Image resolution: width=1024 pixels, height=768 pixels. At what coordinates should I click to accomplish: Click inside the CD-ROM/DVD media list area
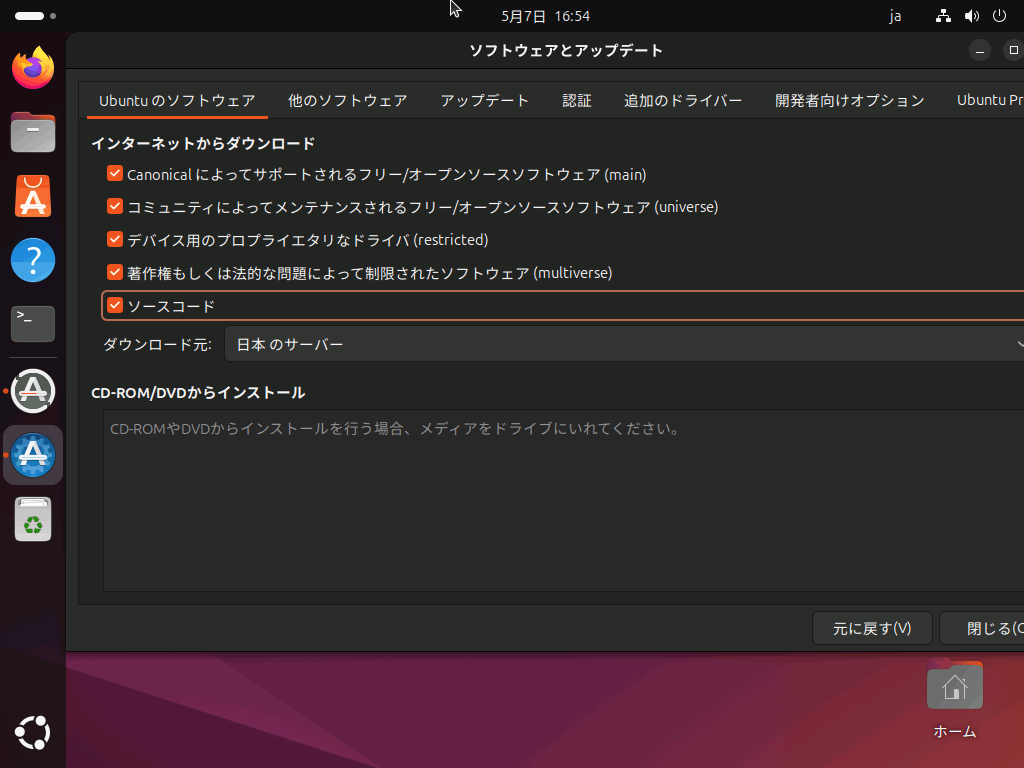564,500
